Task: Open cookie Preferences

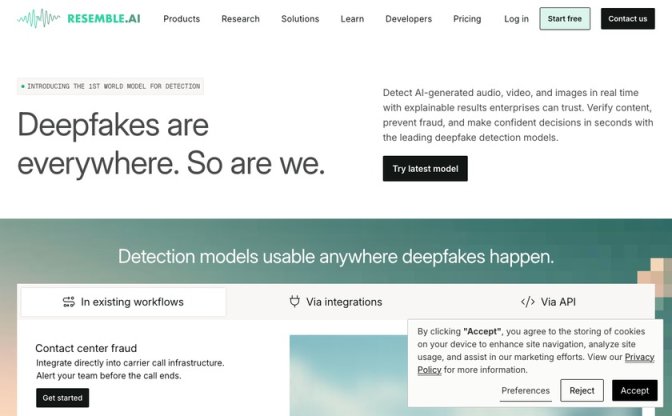Action: coord(525,391)
